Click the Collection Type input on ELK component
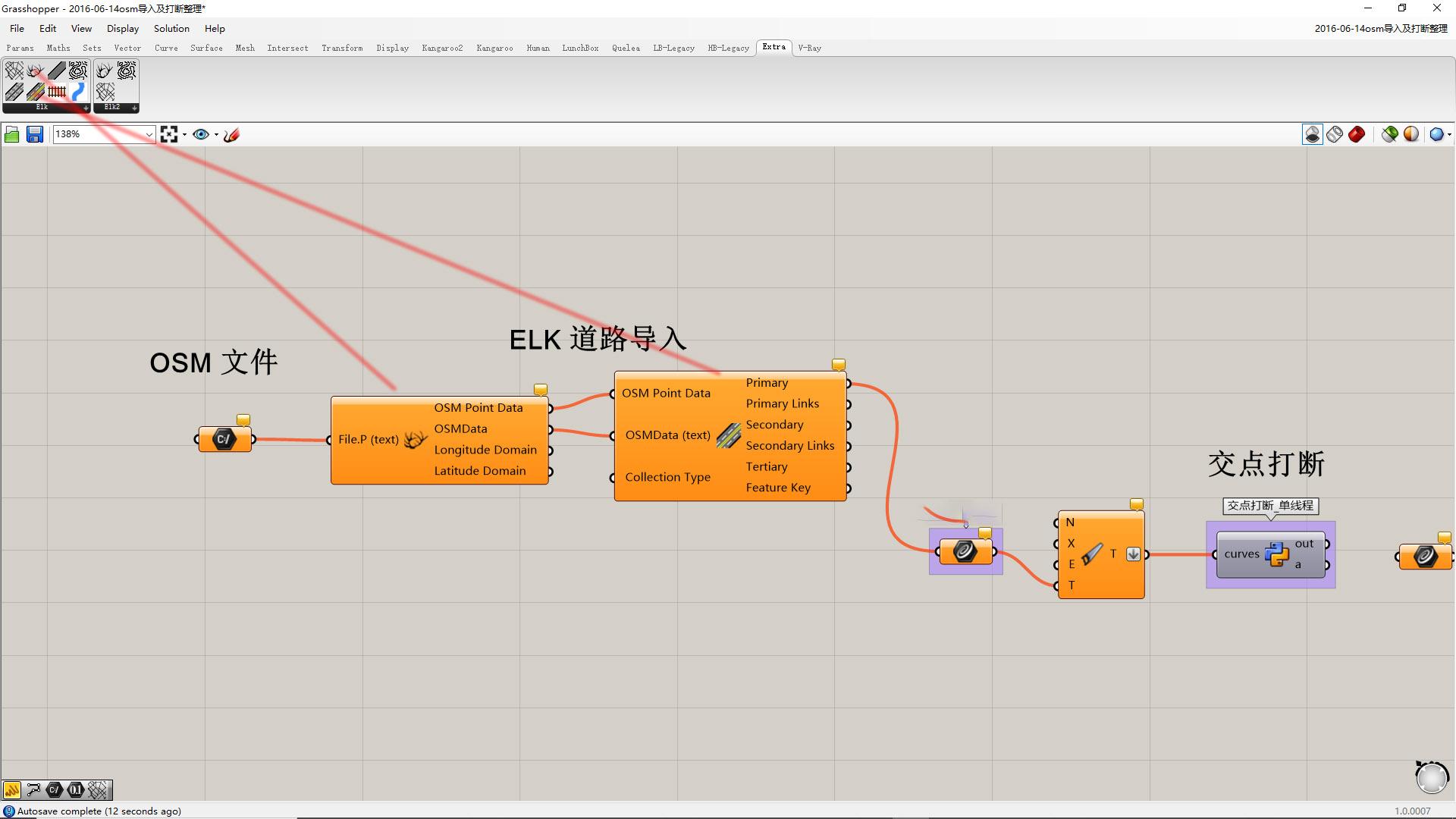The width and height of the screenshot is (1456, 819). (x=667, y=477)
